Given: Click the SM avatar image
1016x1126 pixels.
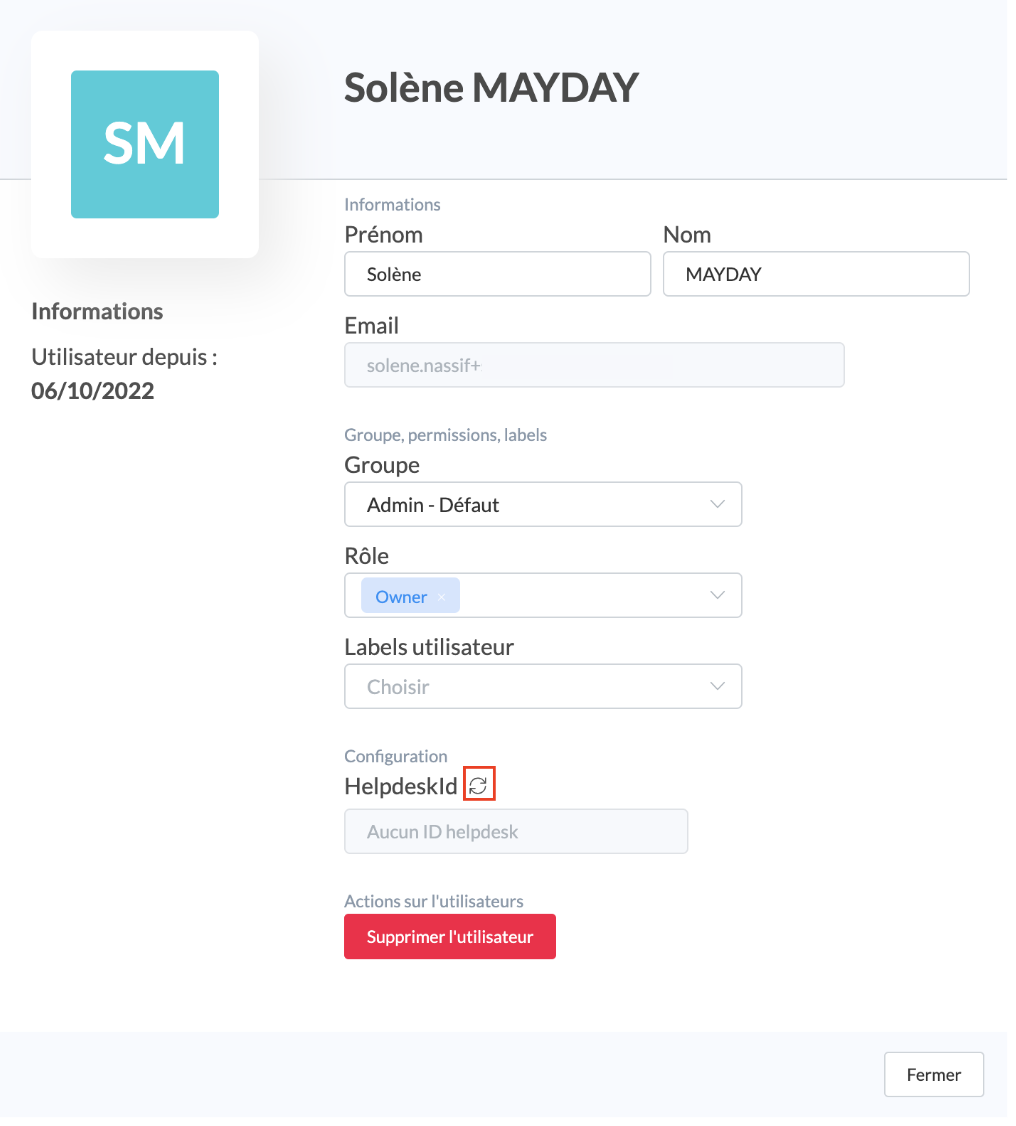Looking at the screenshot, I should coord(145,144).
